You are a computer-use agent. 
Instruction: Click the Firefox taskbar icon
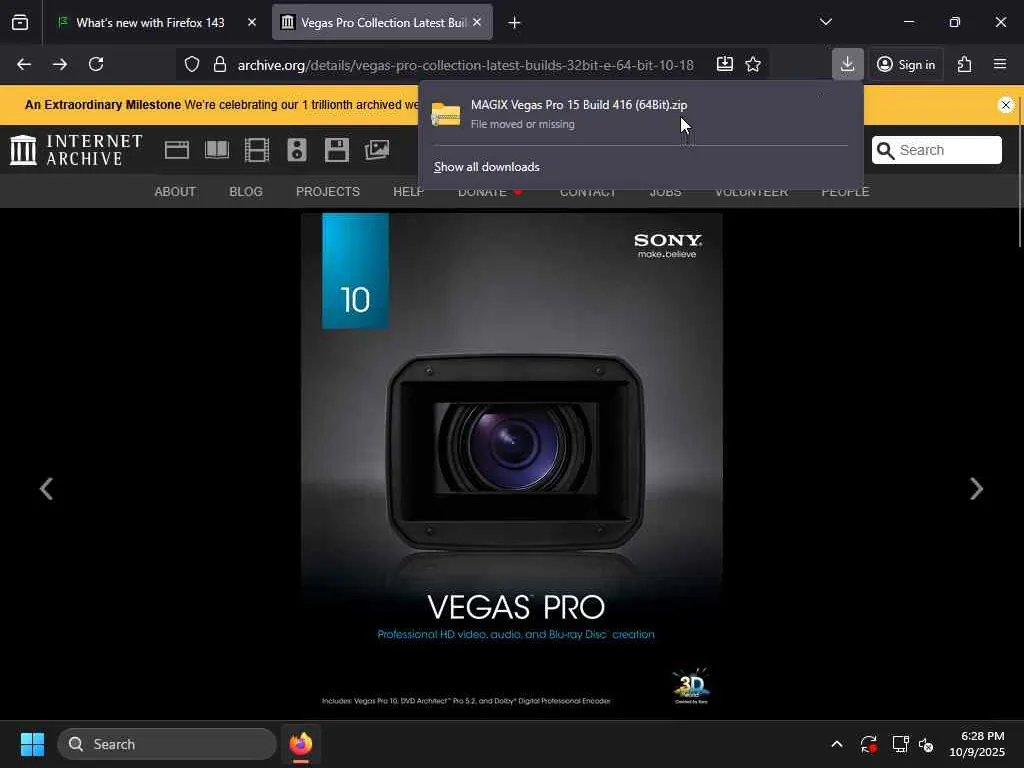tap(301, 744)
